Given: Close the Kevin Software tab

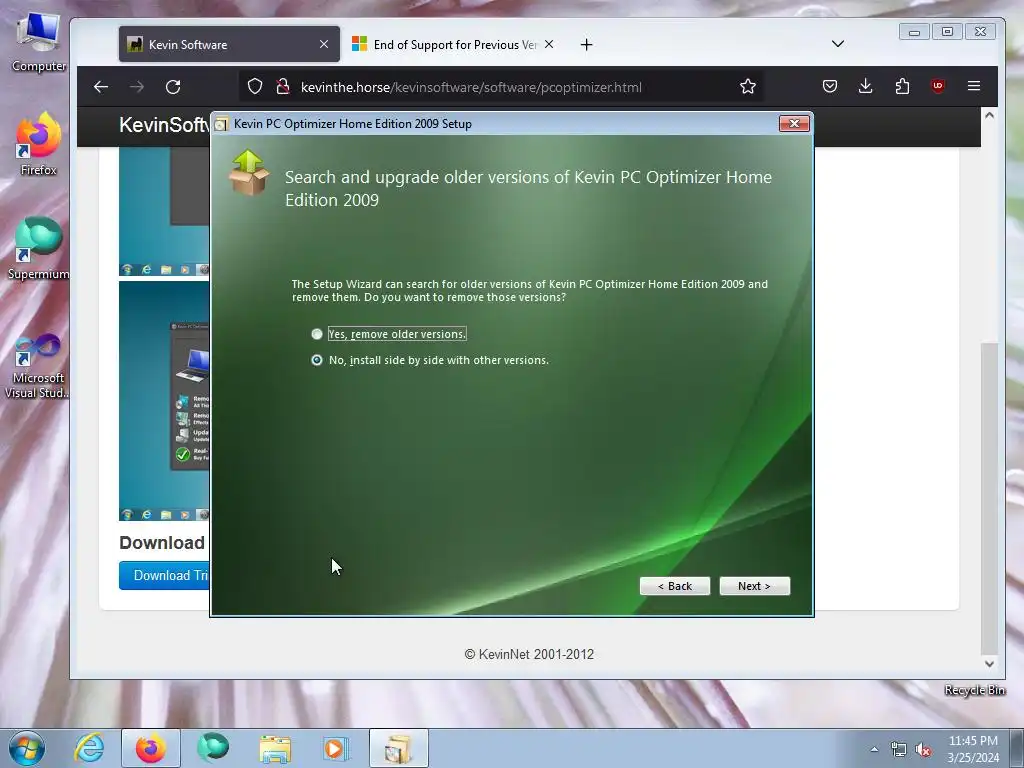Looking at the screenshot, I should (x=324, y=44).
